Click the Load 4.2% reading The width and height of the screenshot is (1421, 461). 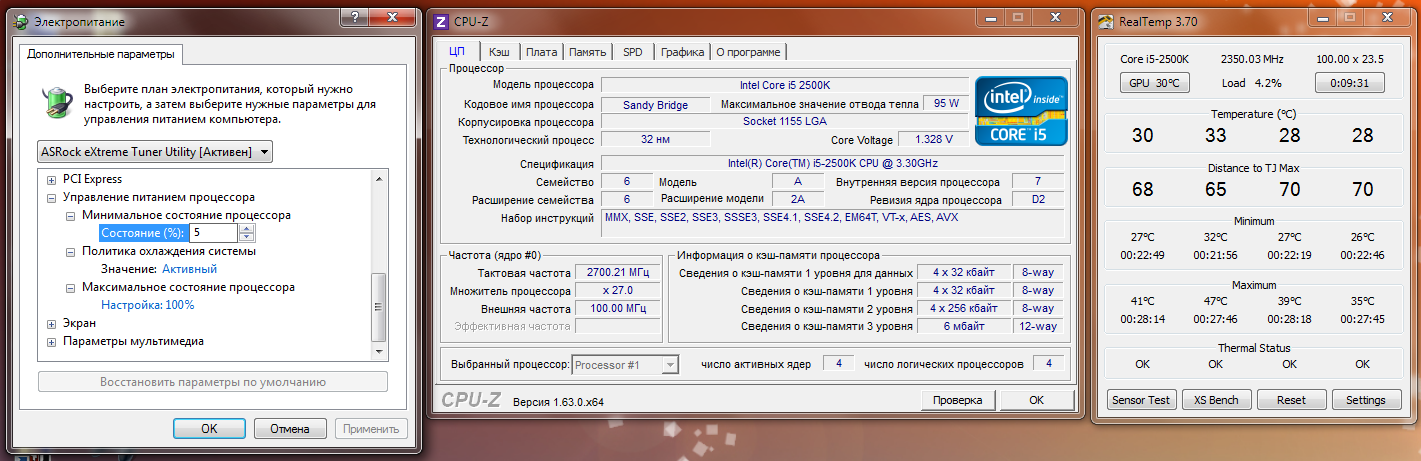[1251, 83]
